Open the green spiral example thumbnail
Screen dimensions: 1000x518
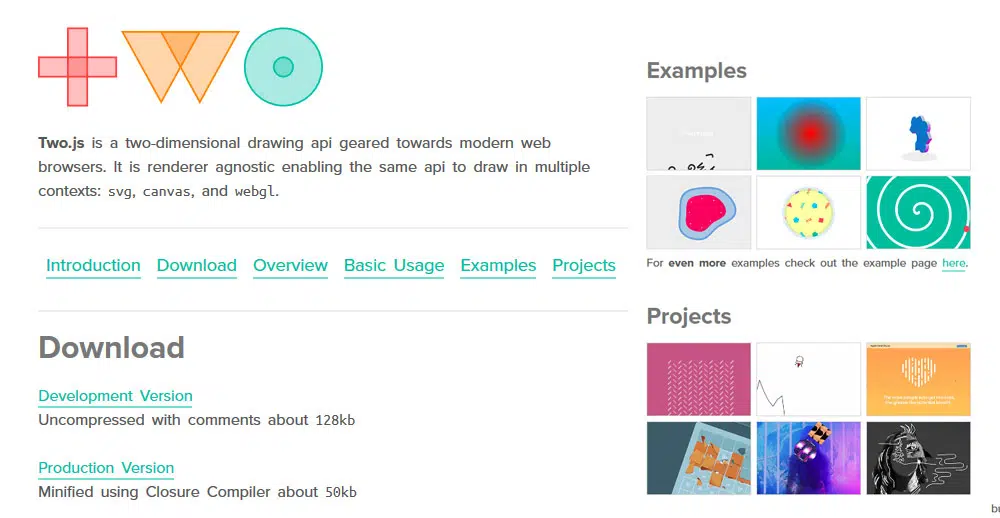(x=917, y=212)
